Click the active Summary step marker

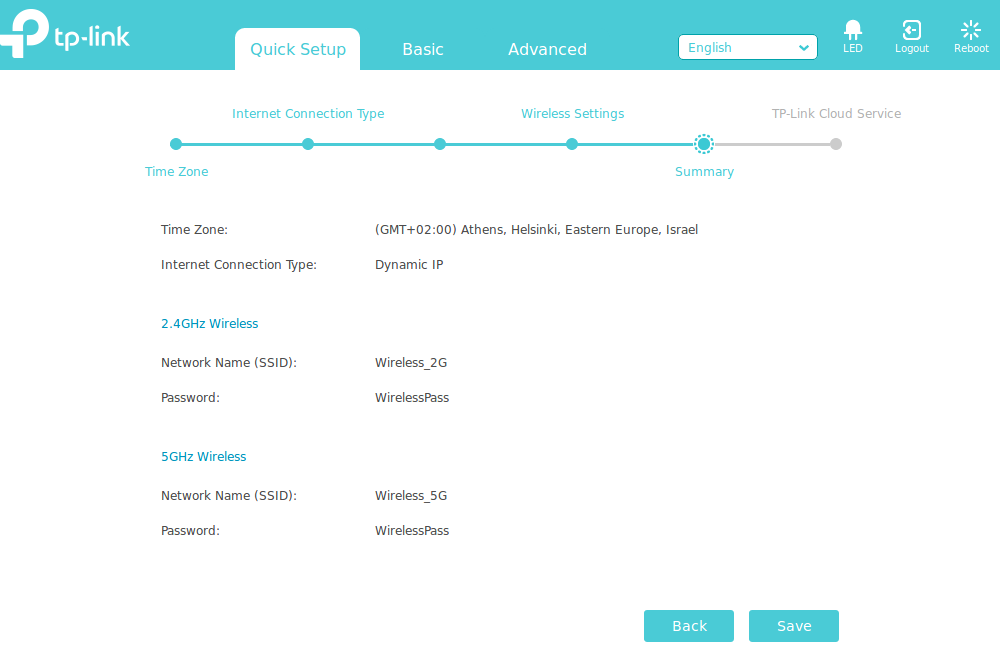click(704, 144)
